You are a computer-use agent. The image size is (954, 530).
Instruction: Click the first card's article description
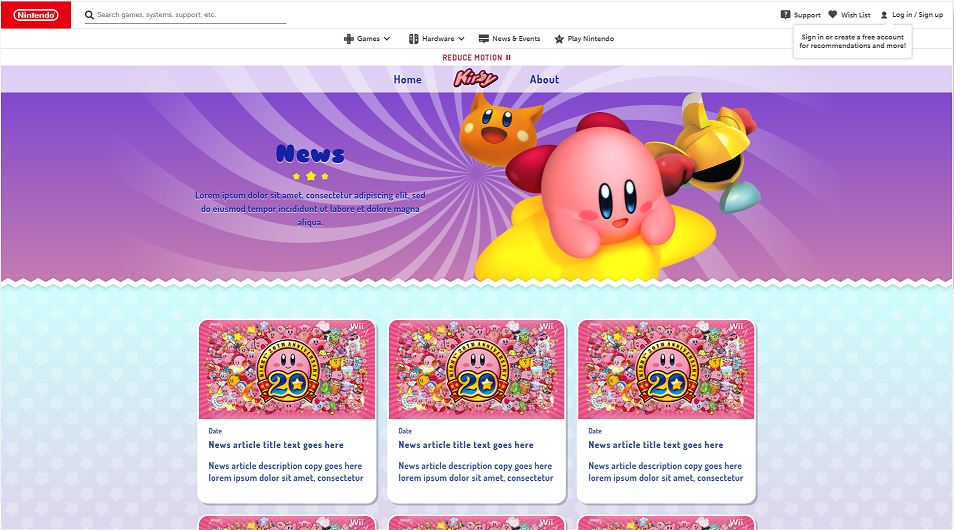(x=285, y=472)
